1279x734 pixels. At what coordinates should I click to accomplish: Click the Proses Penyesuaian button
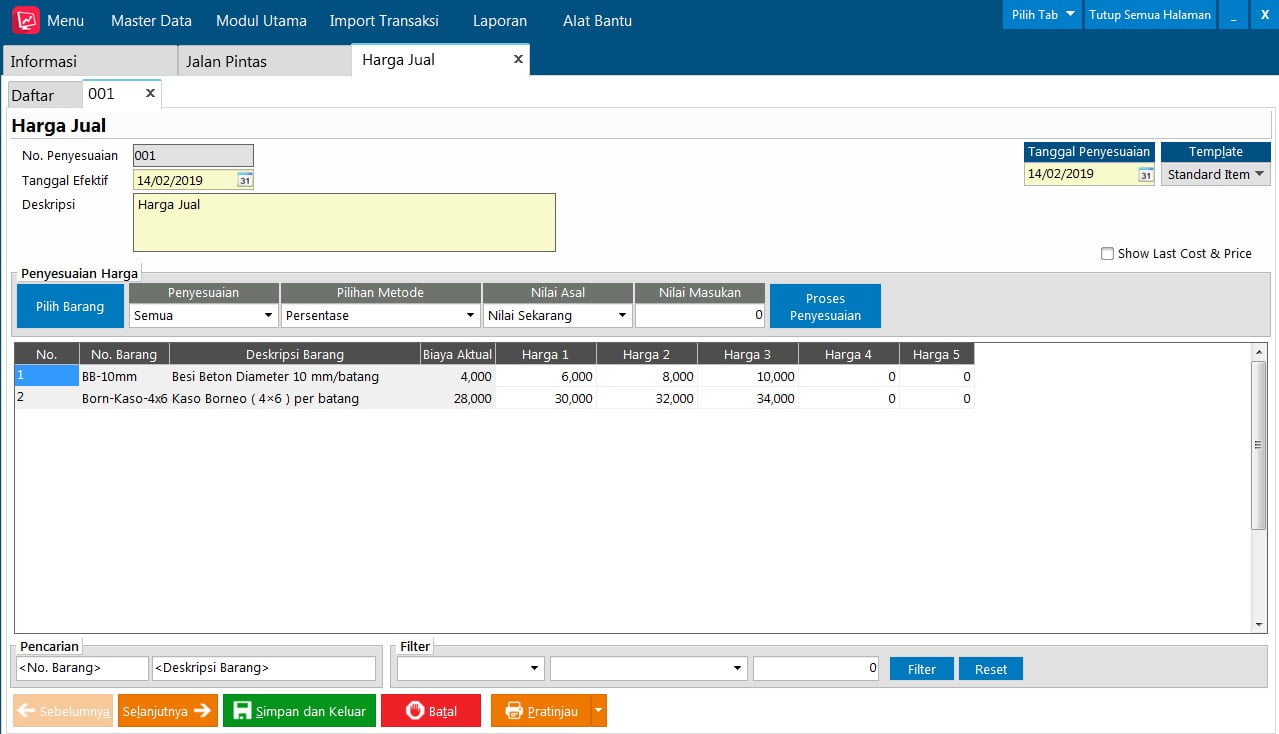pos(825,306)
